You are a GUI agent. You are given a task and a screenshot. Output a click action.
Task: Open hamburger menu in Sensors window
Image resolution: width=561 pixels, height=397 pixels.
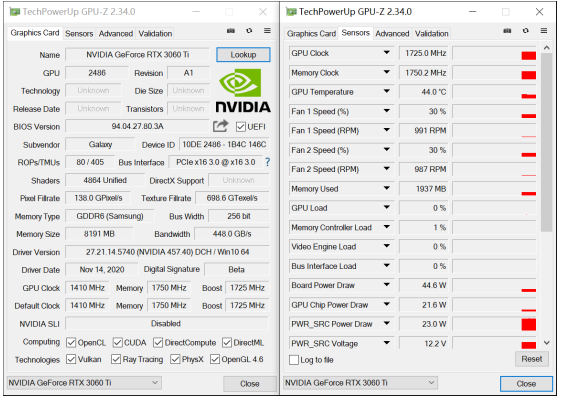tap(544, 31)
